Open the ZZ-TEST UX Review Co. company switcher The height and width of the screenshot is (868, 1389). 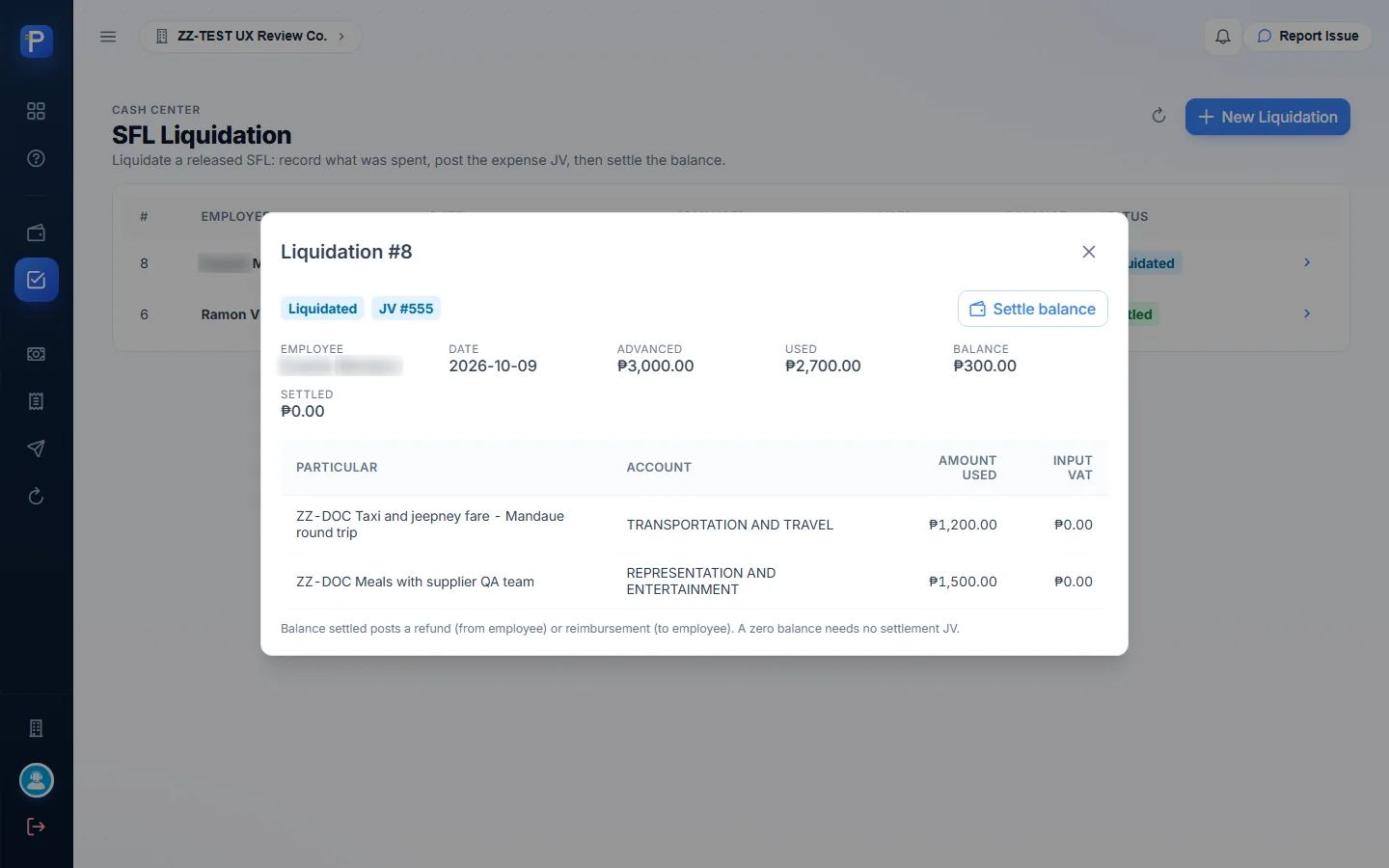click(x=251, y=37)
